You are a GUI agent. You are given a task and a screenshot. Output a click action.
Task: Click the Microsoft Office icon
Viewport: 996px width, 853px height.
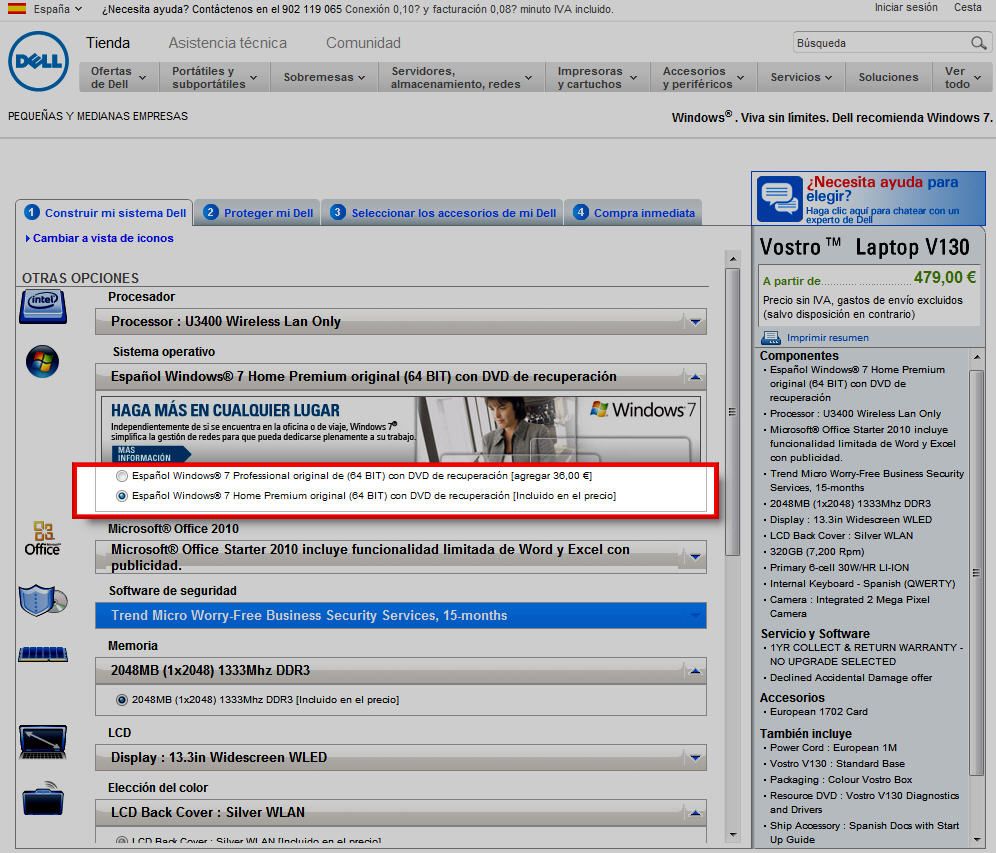pos(42,538)
